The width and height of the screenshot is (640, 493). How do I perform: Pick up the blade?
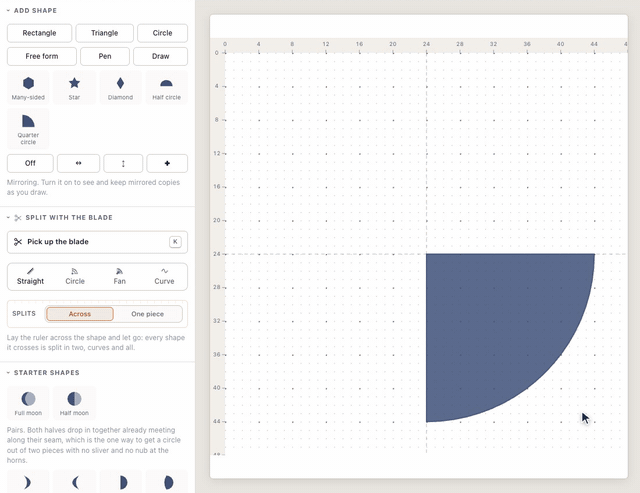(x=97, y=242)
